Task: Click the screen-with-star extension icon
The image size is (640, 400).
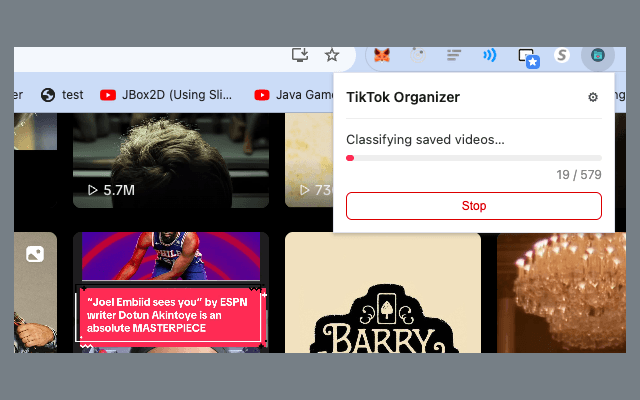Action: point(528,58)
